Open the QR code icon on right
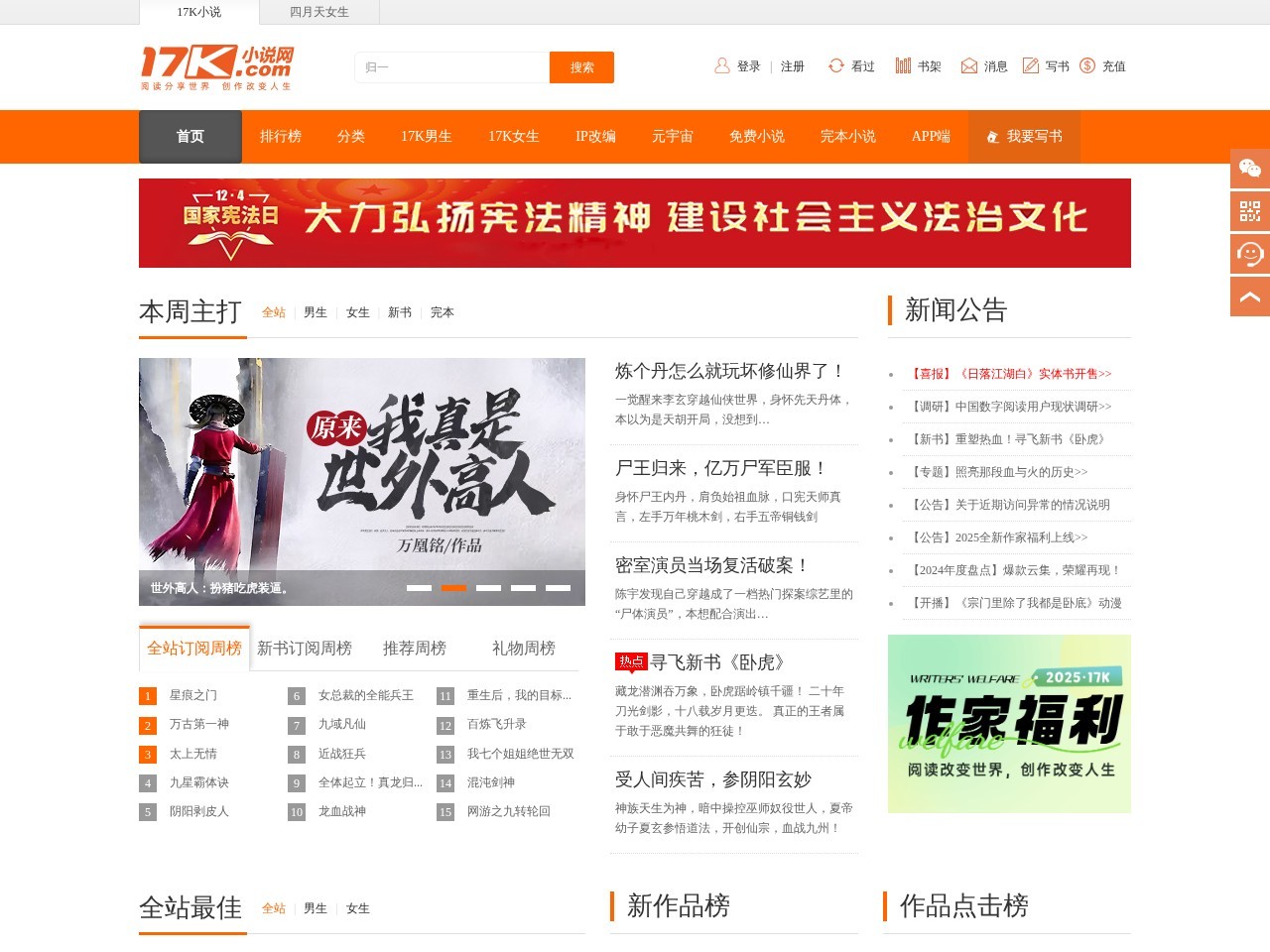 [1249, 211]
